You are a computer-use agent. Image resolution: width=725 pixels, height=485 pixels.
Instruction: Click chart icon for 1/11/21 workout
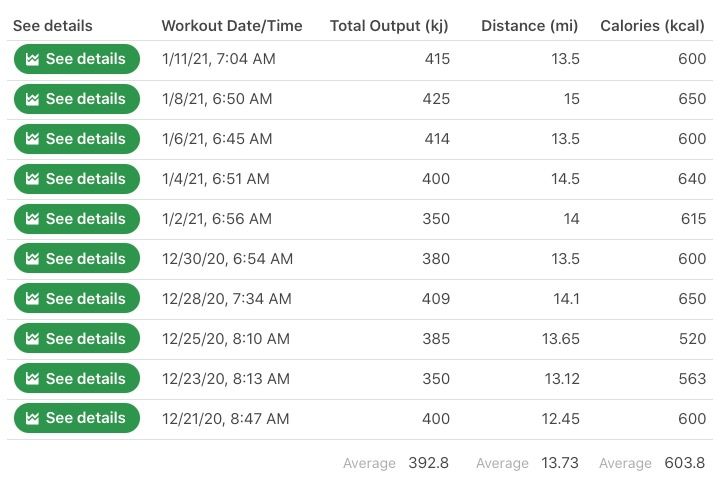click(x=32, y=59)
